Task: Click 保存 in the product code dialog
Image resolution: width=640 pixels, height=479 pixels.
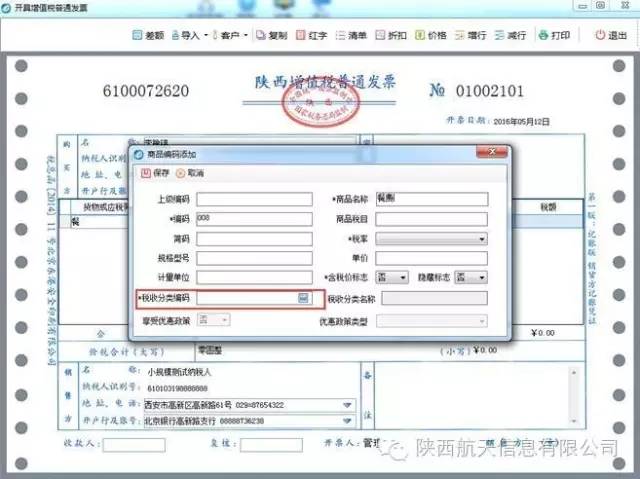Action: click(155, 173)
